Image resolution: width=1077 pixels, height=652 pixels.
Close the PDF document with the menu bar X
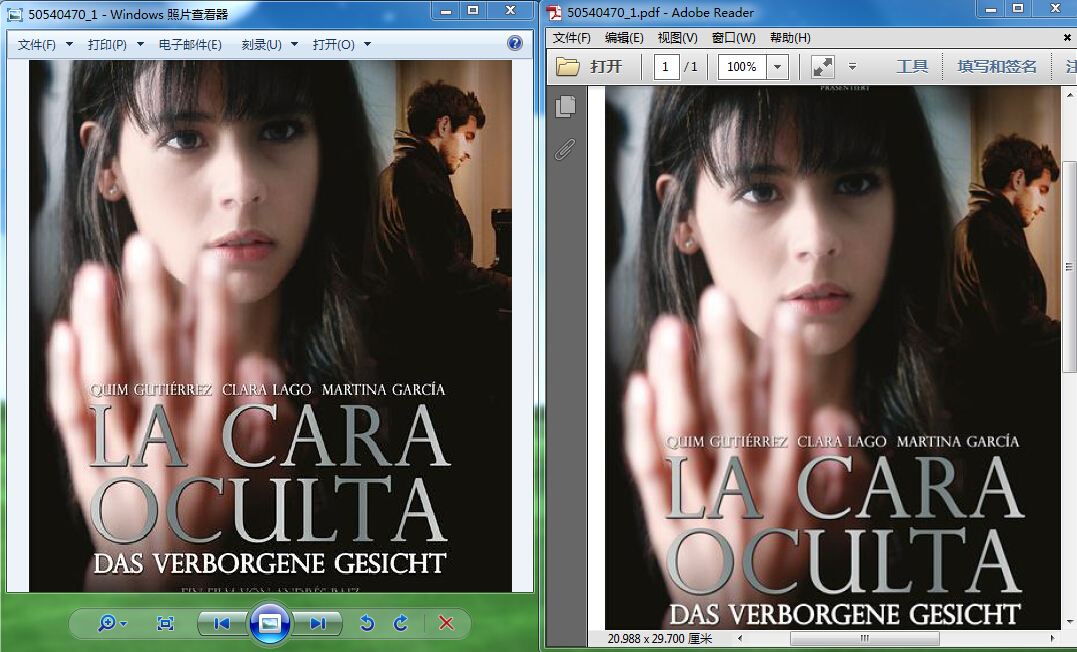click(x=1067, y=38)
